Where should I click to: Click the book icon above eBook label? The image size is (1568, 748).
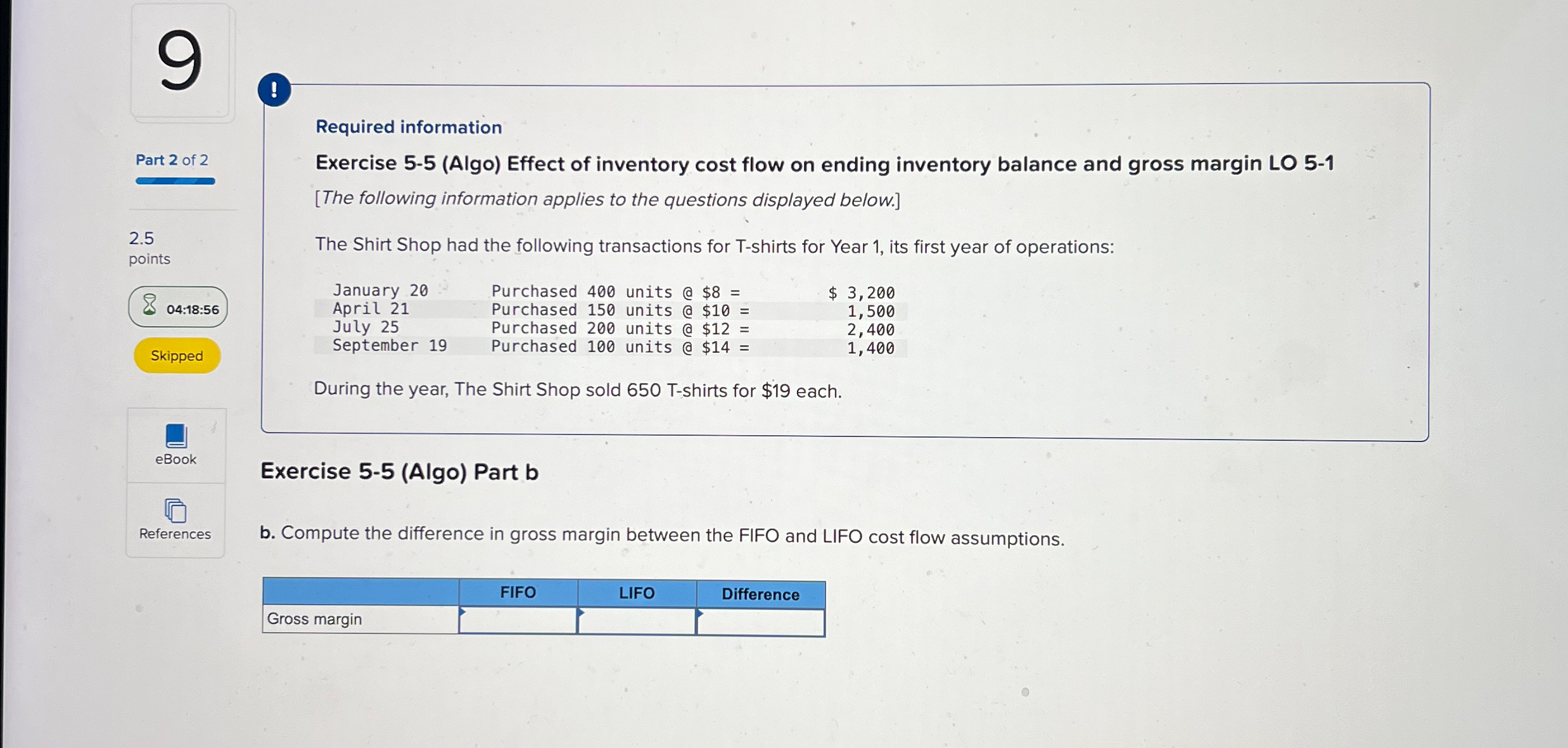coord(175,434)
